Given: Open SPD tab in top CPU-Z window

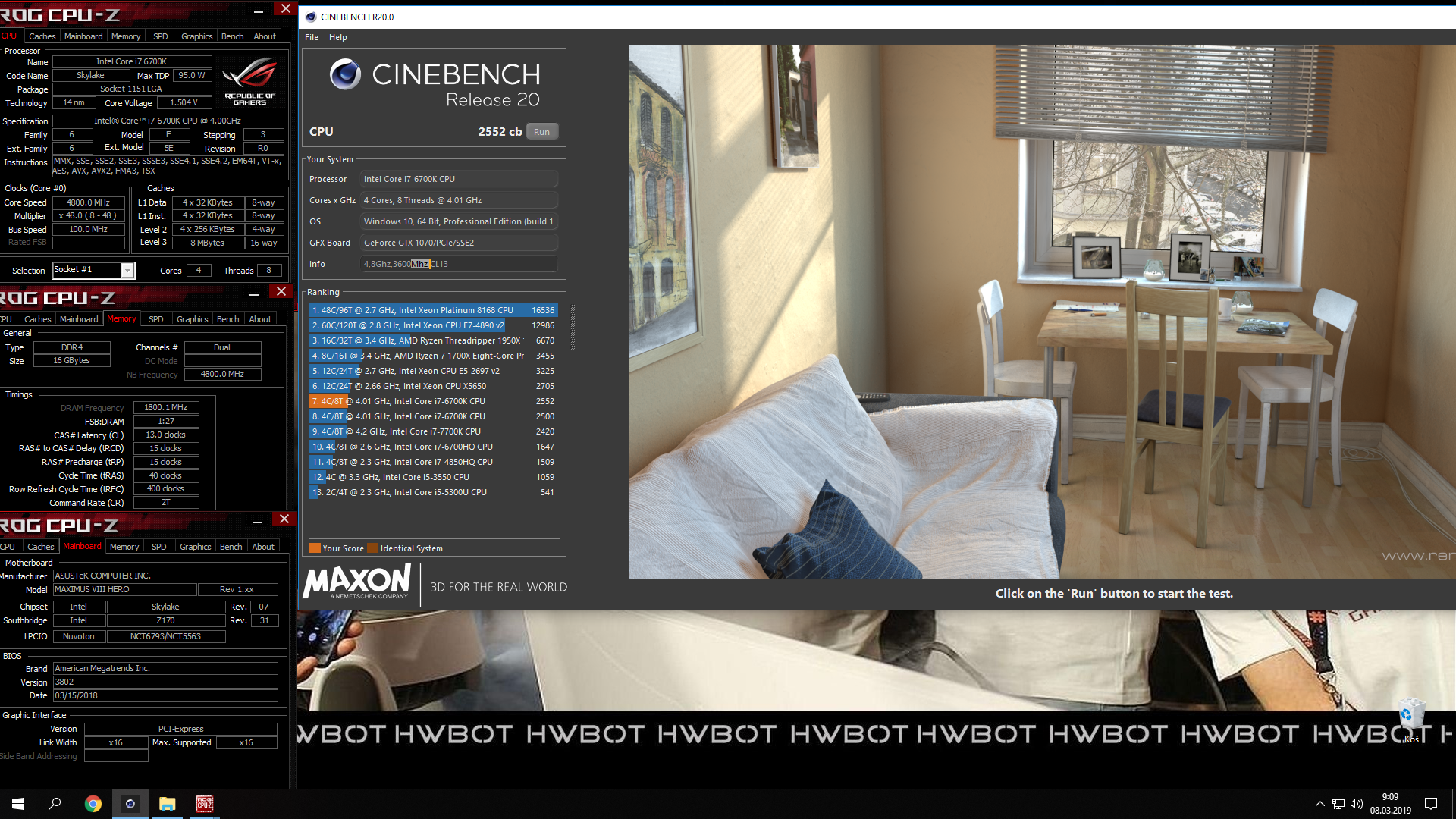Looking at the screenshot, I should point(161,36).
